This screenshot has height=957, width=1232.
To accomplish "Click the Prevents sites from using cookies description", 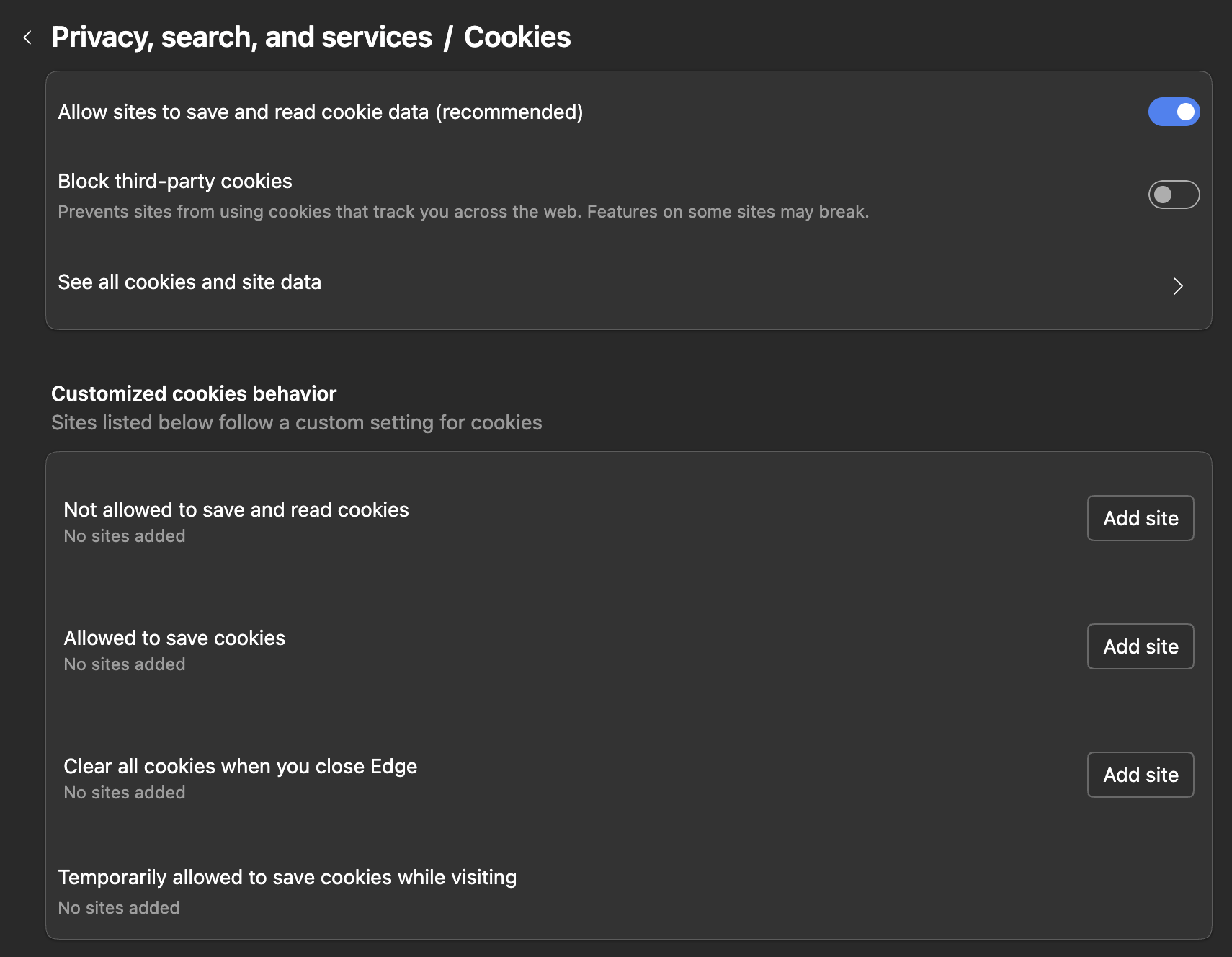I will click(463, 212).
